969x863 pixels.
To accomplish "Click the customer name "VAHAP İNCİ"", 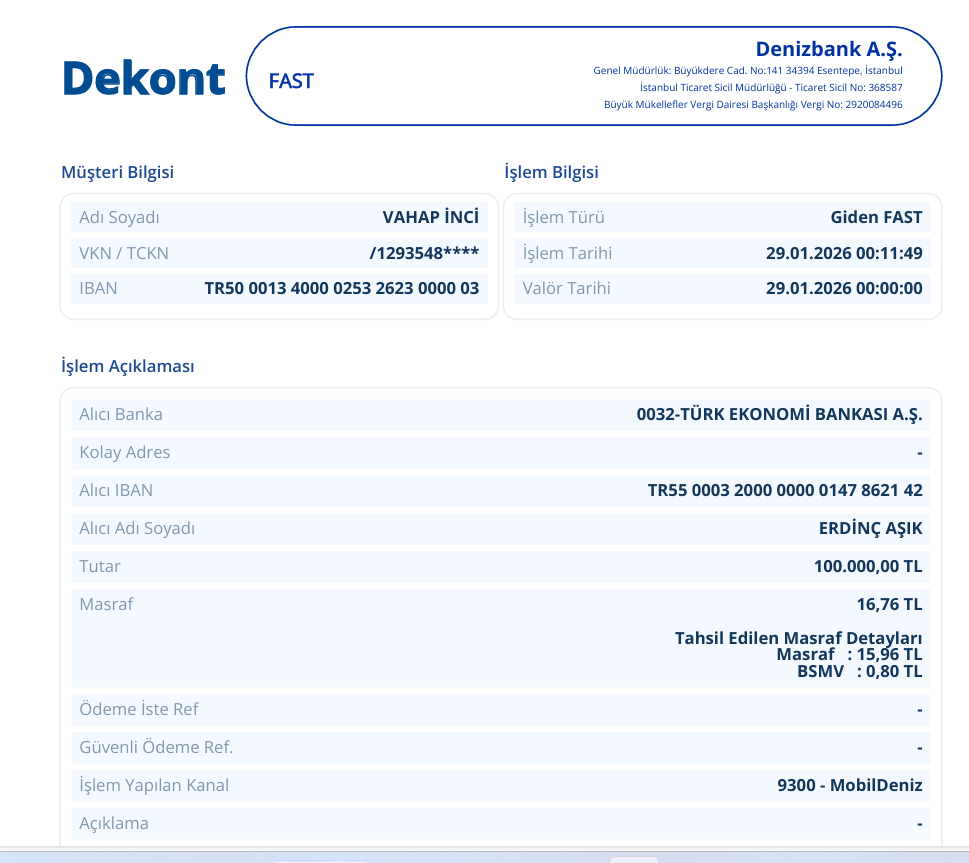I will (431, 217).
